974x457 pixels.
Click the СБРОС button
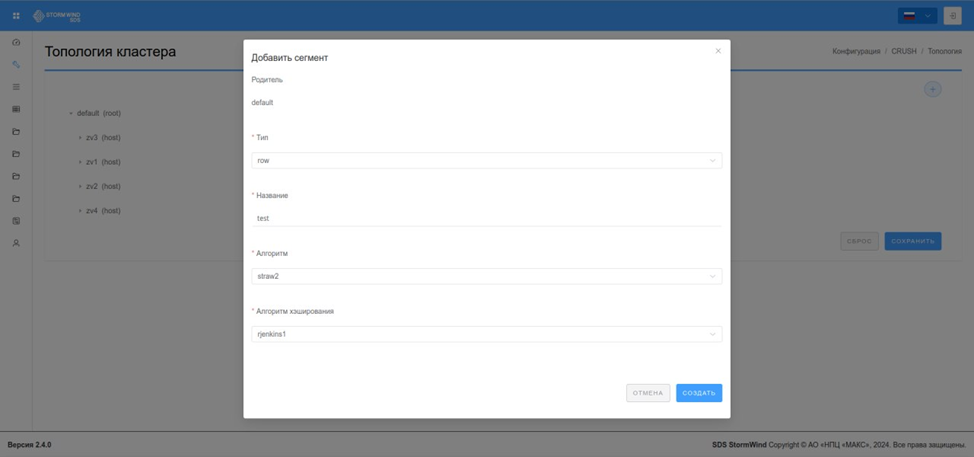click(859, 241)
